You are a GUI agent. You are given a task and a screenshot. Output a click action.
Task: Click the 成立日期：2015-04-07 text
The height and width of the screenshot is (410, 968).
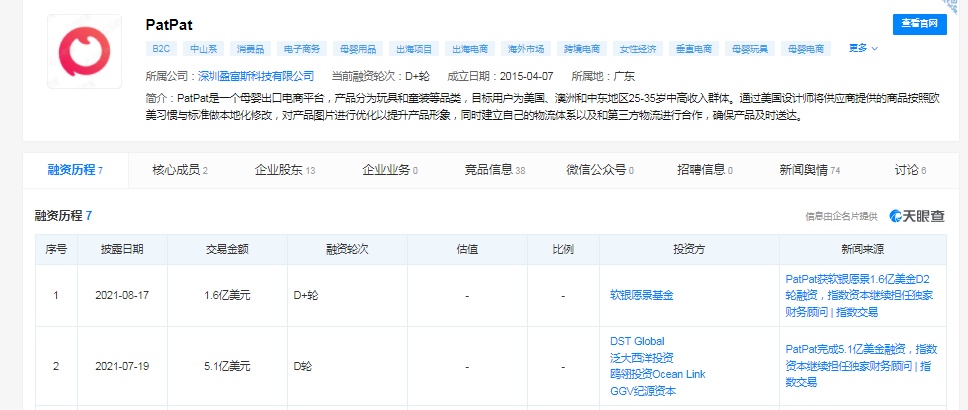pos(500,77)
